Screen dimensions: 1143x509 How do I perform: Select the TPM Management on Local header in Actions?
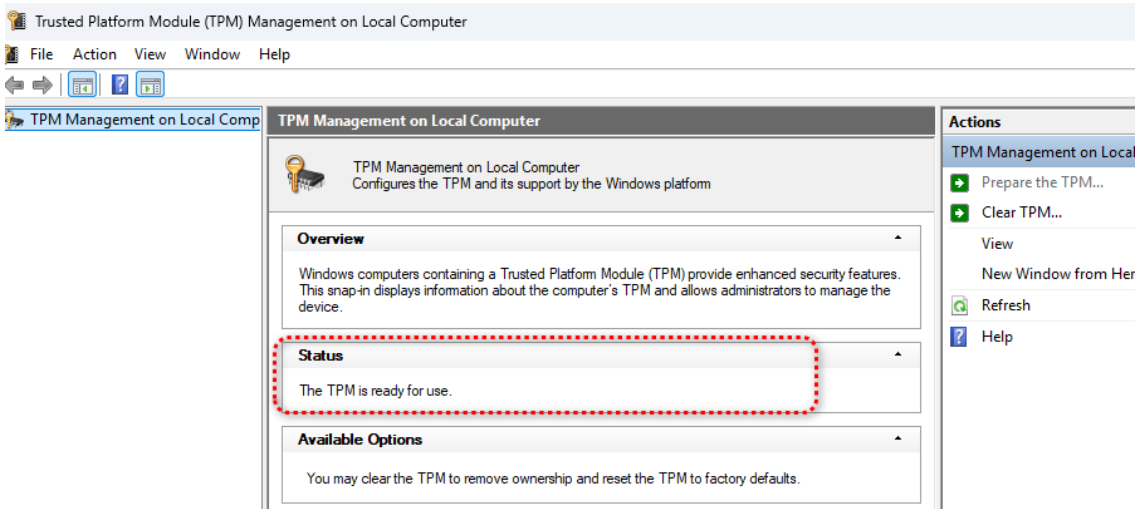[x=1039, y=152]
